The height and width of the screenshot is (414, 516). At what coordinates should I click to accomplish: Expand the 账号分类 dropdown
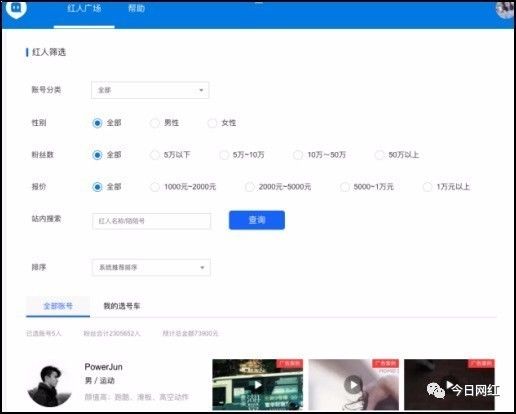[x=150, y=90]
